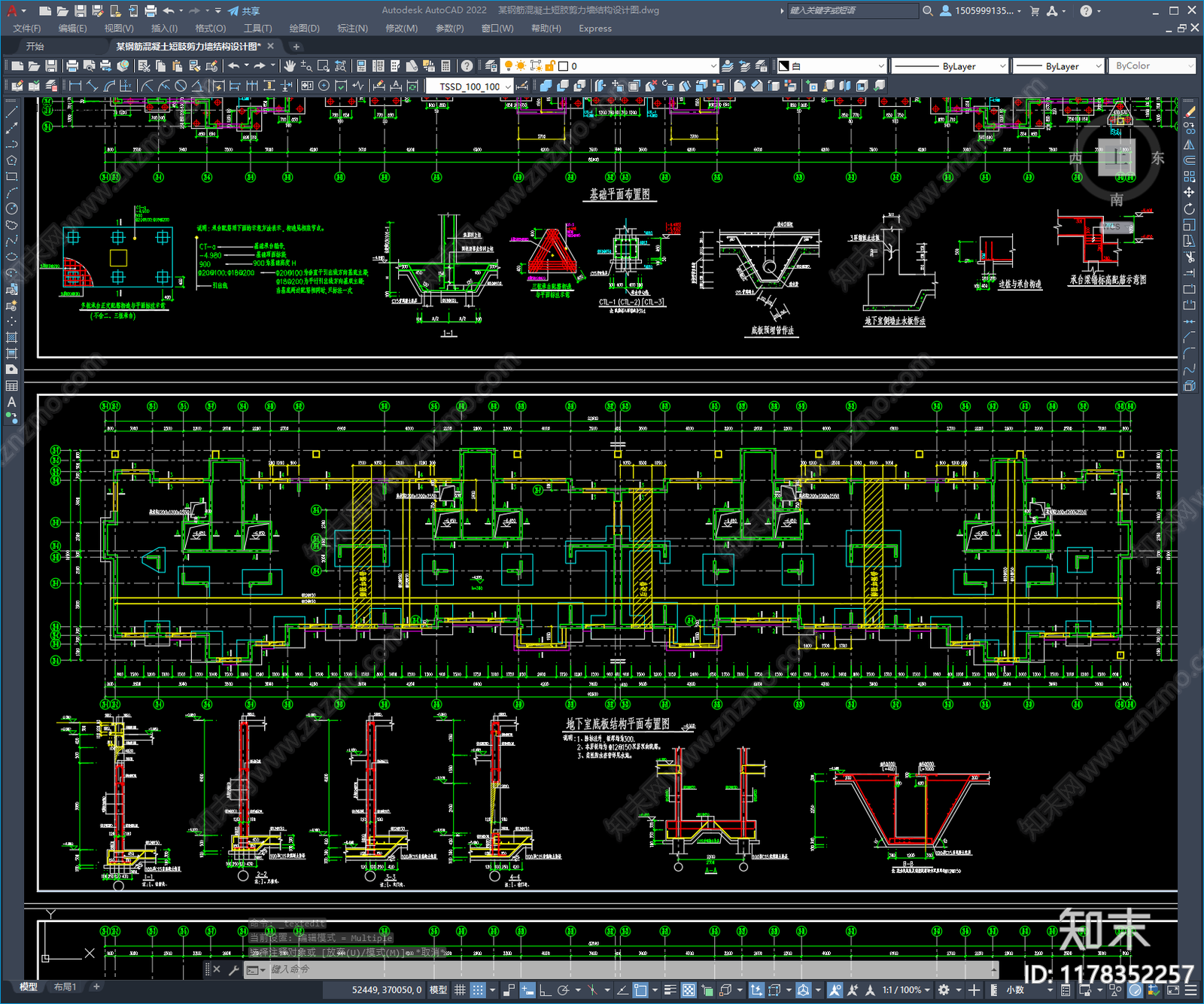Toggle the annotation visibility icon left of the 1:1 scale
The image size is (1204, 1004).
tap(835, 990)
